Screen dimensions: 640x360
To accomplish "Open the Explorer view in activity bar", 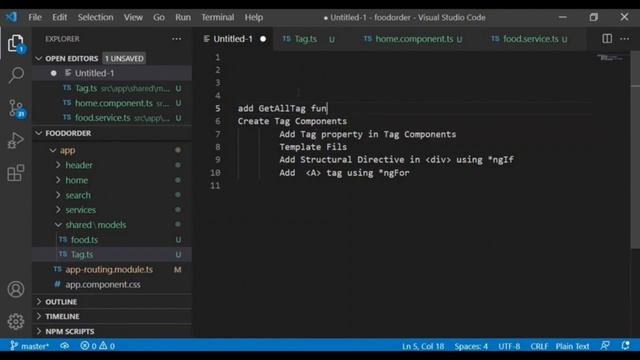I will coord(16,43).
